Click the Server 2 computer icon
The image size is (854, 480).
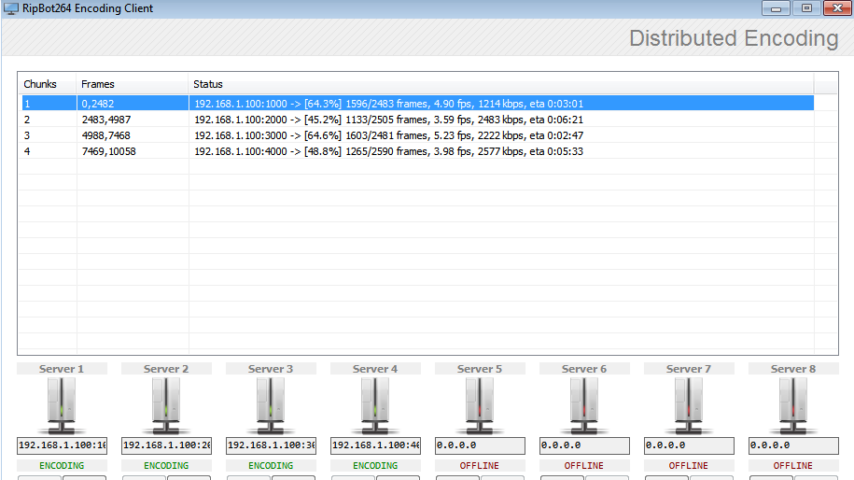[166, 406]
